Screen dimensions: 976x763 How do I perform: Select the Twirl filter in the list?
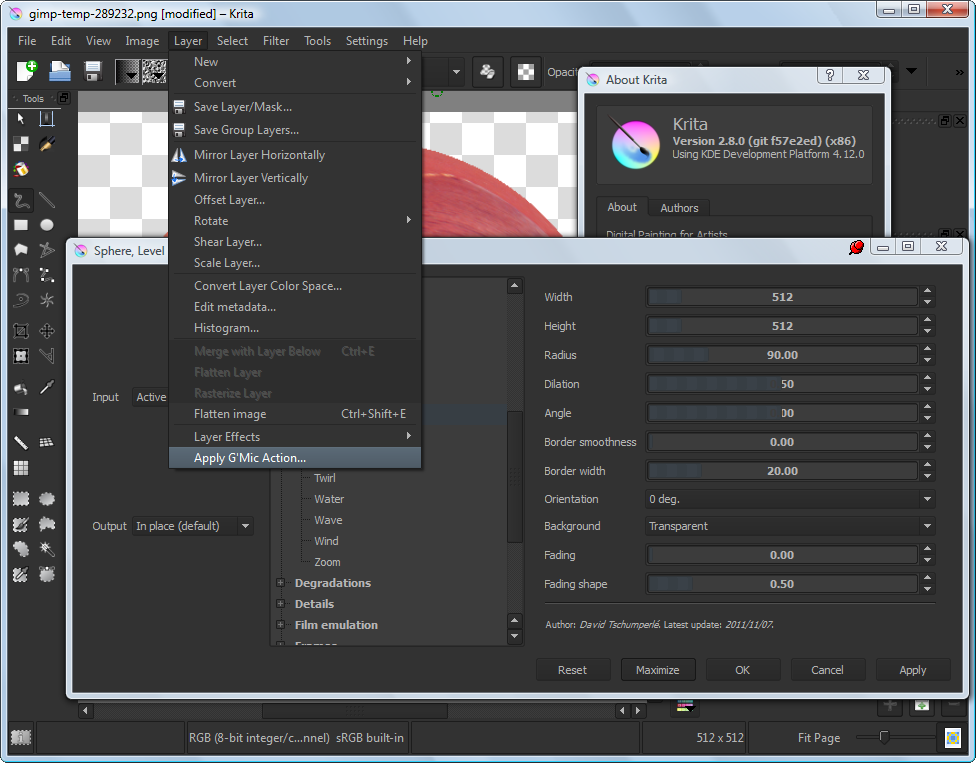pyautogui.click(x=325, y=478)
